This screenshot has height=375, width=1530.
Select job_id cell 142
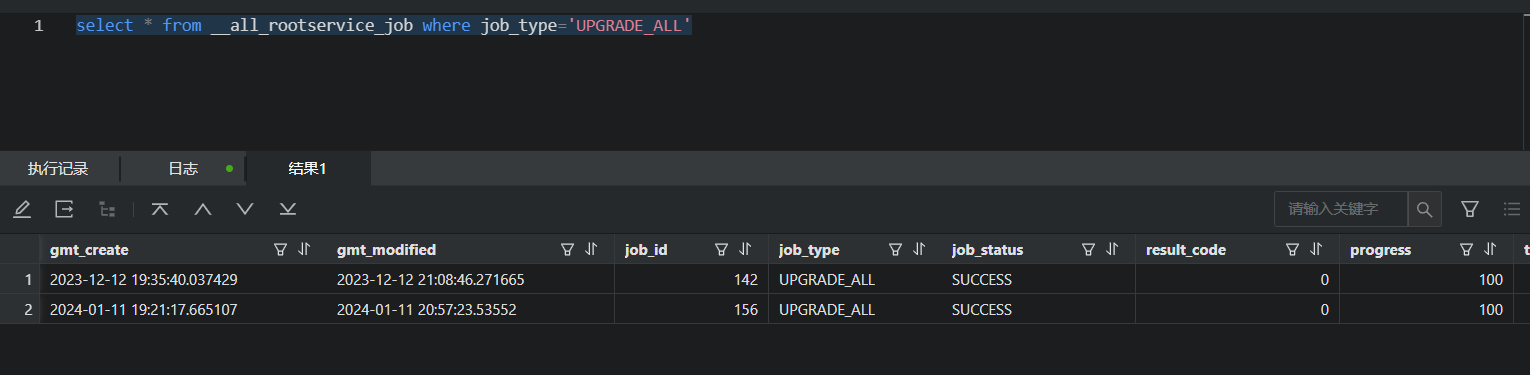(x=691, y=279)
